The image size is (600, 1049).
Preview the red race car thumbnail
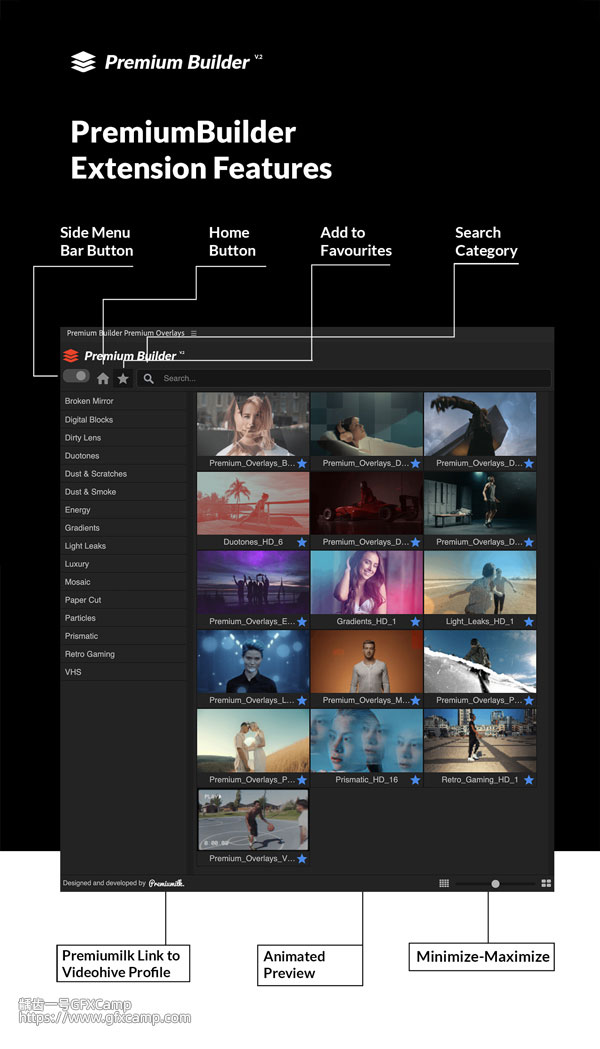[x=367, y=503]
